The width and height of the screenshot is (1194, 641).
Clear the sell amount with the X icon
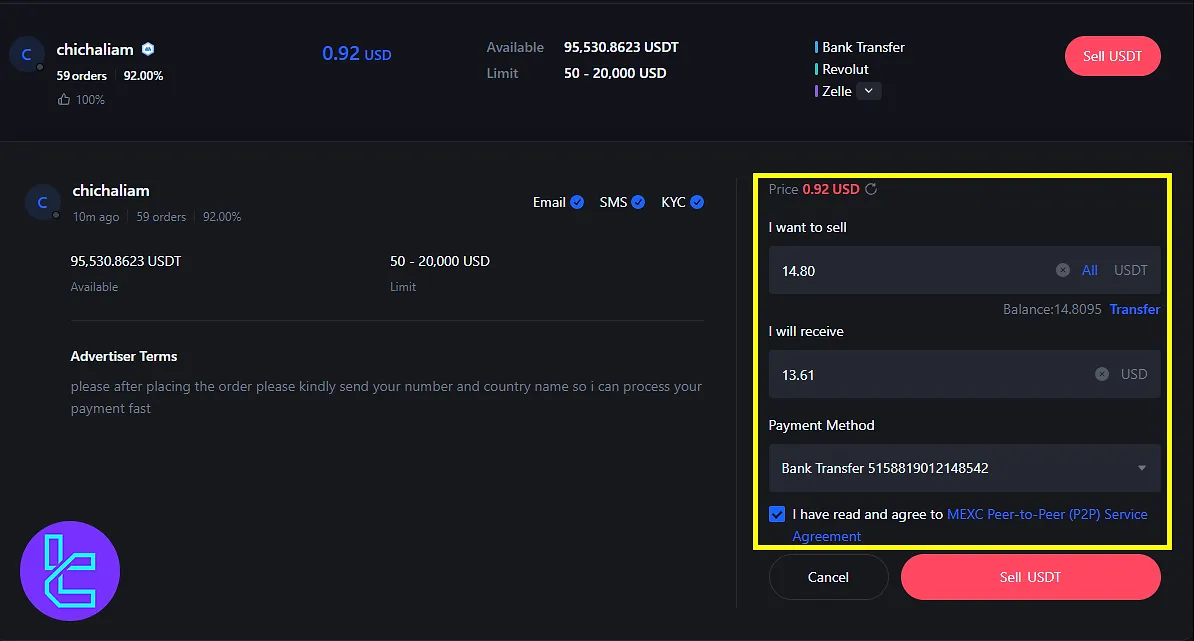[1062, 270]
